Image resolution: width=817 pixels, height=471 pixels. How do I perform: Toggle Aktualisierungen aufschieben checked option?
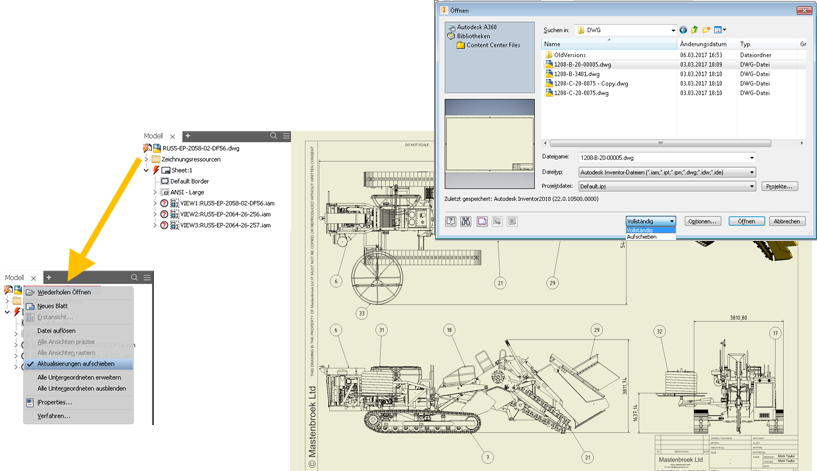tap(78, 364)
